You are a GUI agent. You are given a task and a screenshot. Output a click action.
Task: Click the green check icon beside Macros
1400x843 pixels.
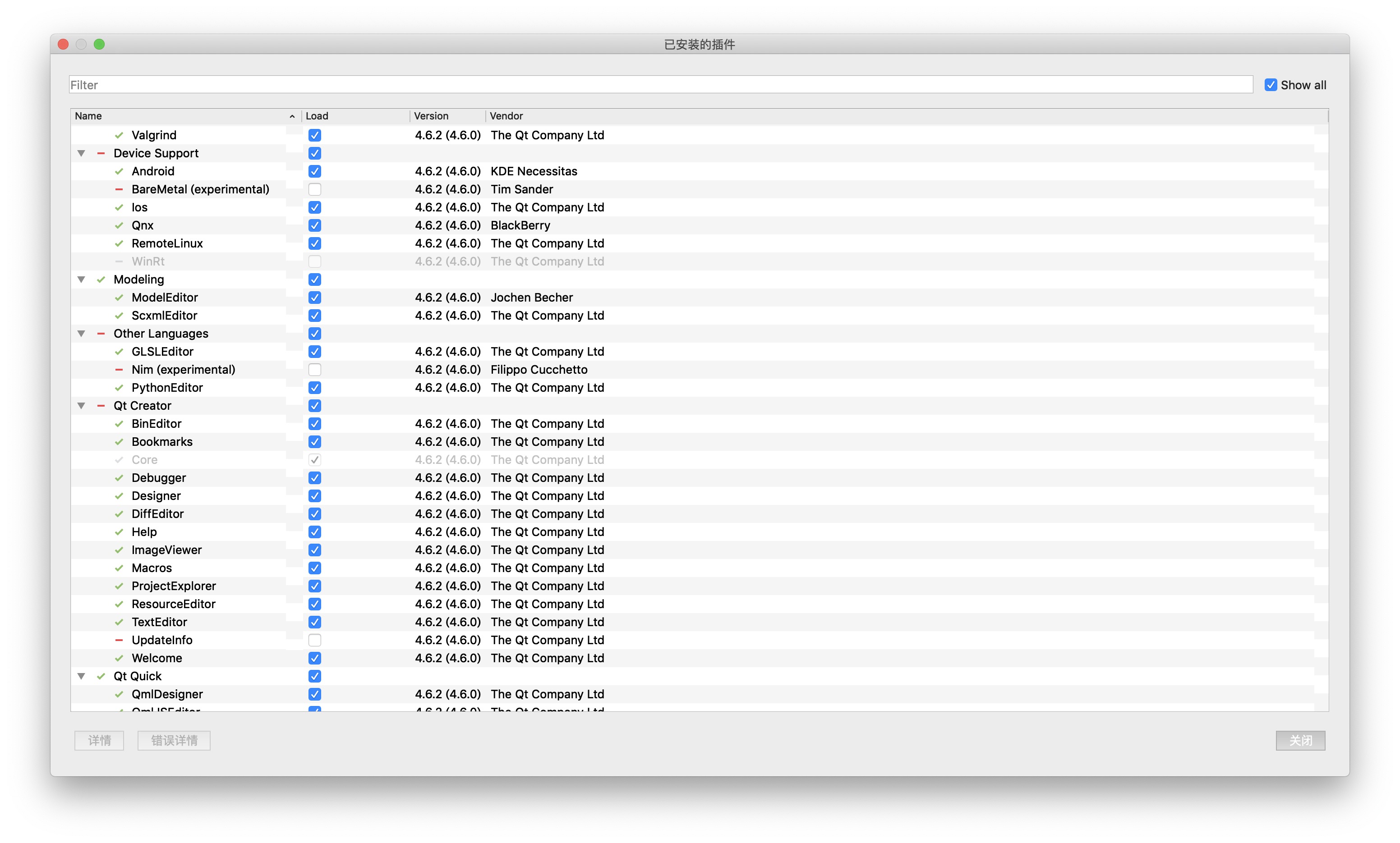[119, 568]
